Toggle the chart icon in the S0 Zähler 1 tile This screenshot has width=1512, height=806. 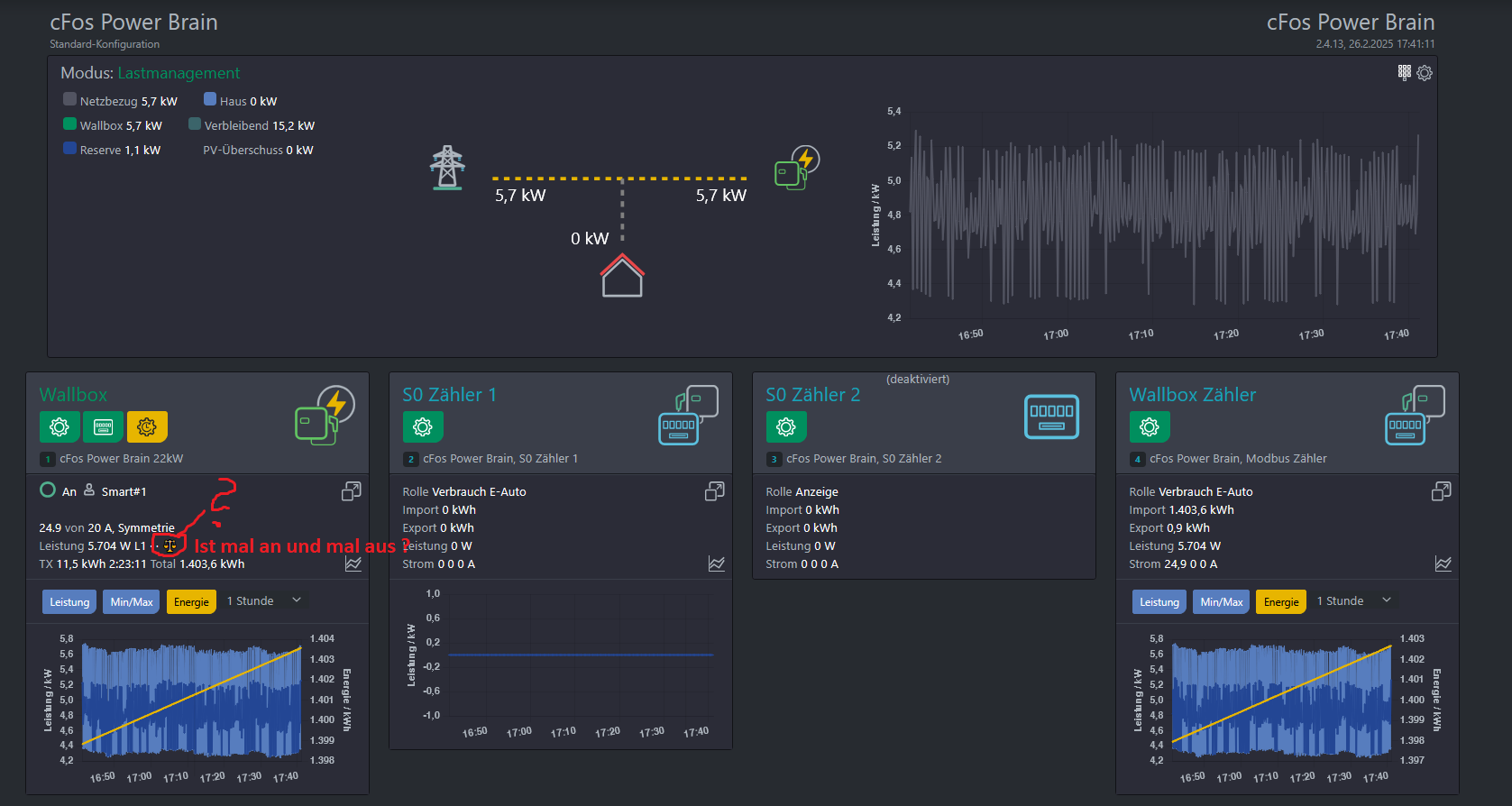[x=717, y=563]
